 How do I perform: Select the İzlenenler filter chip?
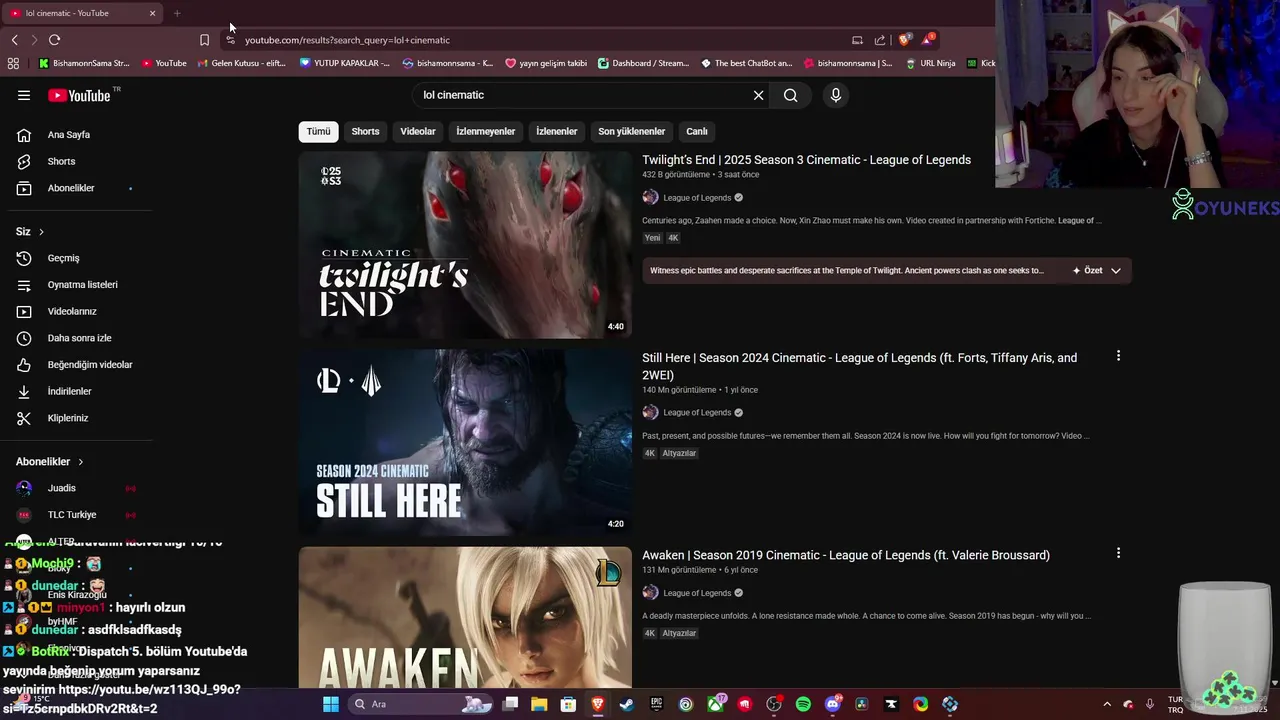(x=556, y=131)
